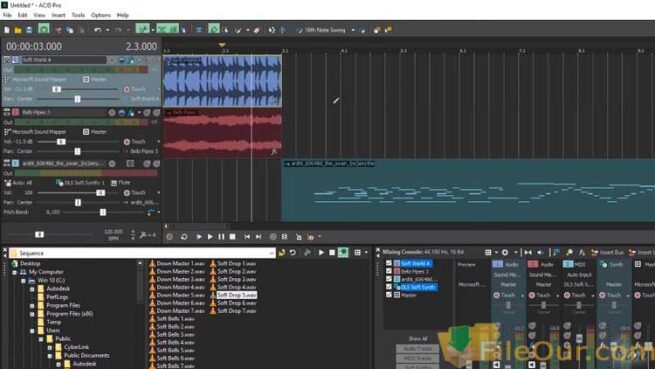Toggle Loop Playback in transport bar
This screenshot has width=655, height=369.
click(184, 237)
